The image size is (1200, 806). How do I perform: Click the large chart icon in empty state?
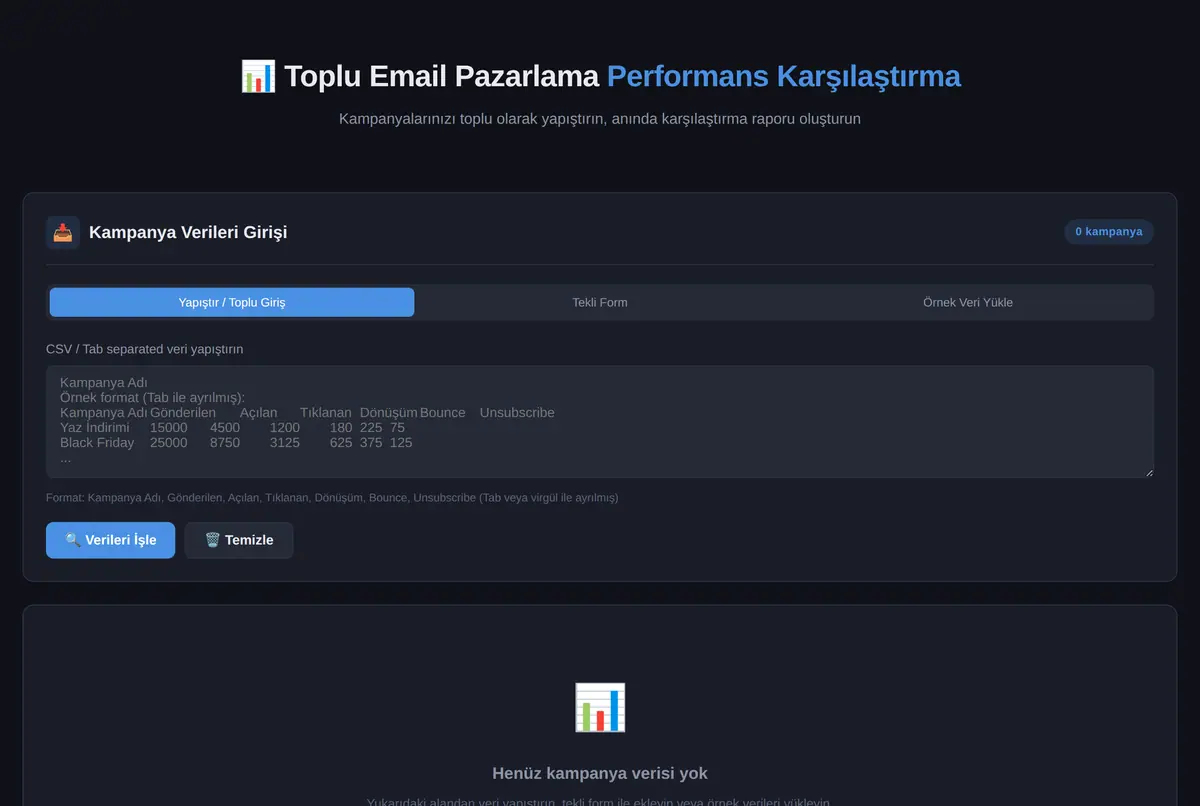point(600,707)
